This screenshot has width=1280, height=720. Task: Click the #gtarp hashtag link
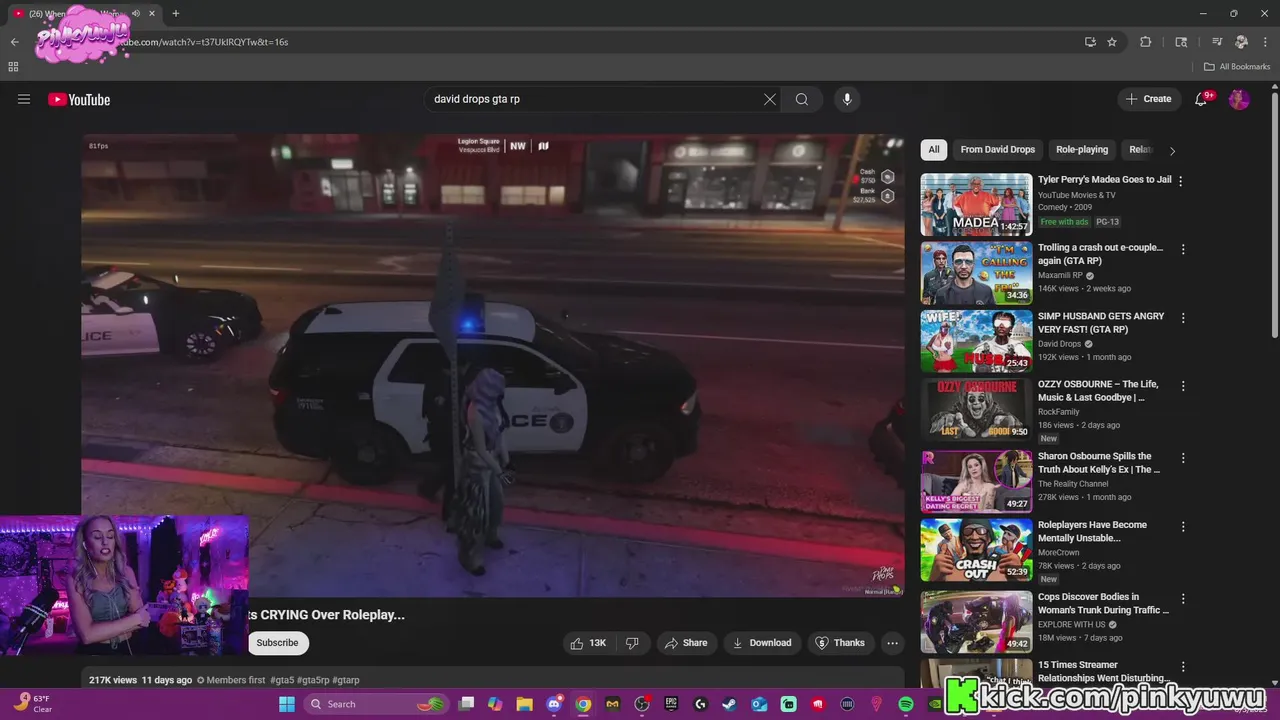(346, 680)
